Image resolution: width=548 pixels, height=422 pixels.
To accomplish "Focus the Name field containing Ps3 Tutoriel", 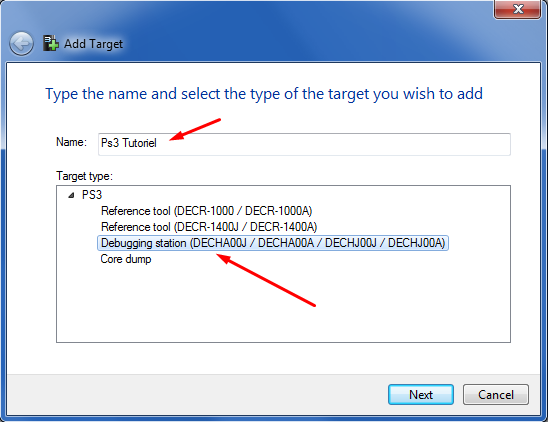I will tap(304, 144).
